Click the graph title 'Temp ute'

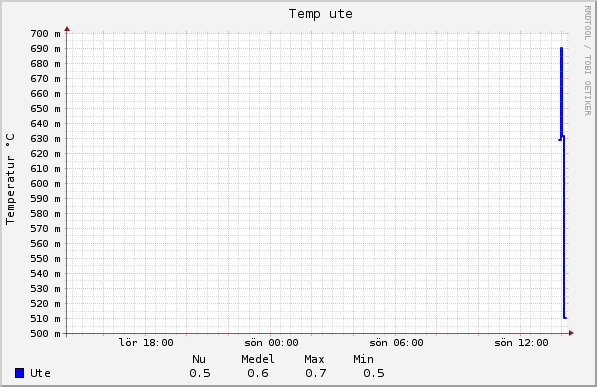click(321, 14)
